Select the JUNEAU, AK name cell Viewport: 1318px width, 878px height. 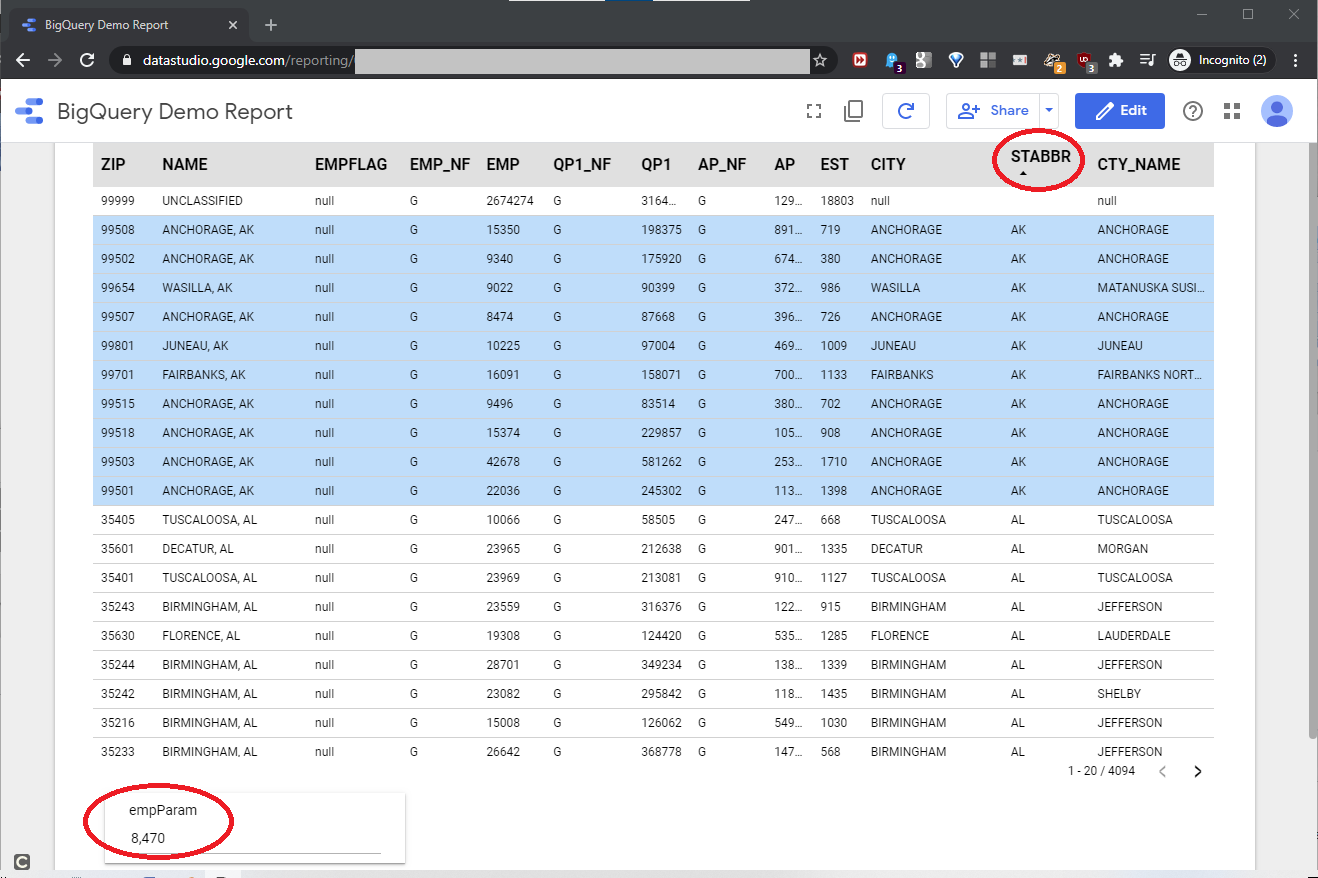coord(195,346)
